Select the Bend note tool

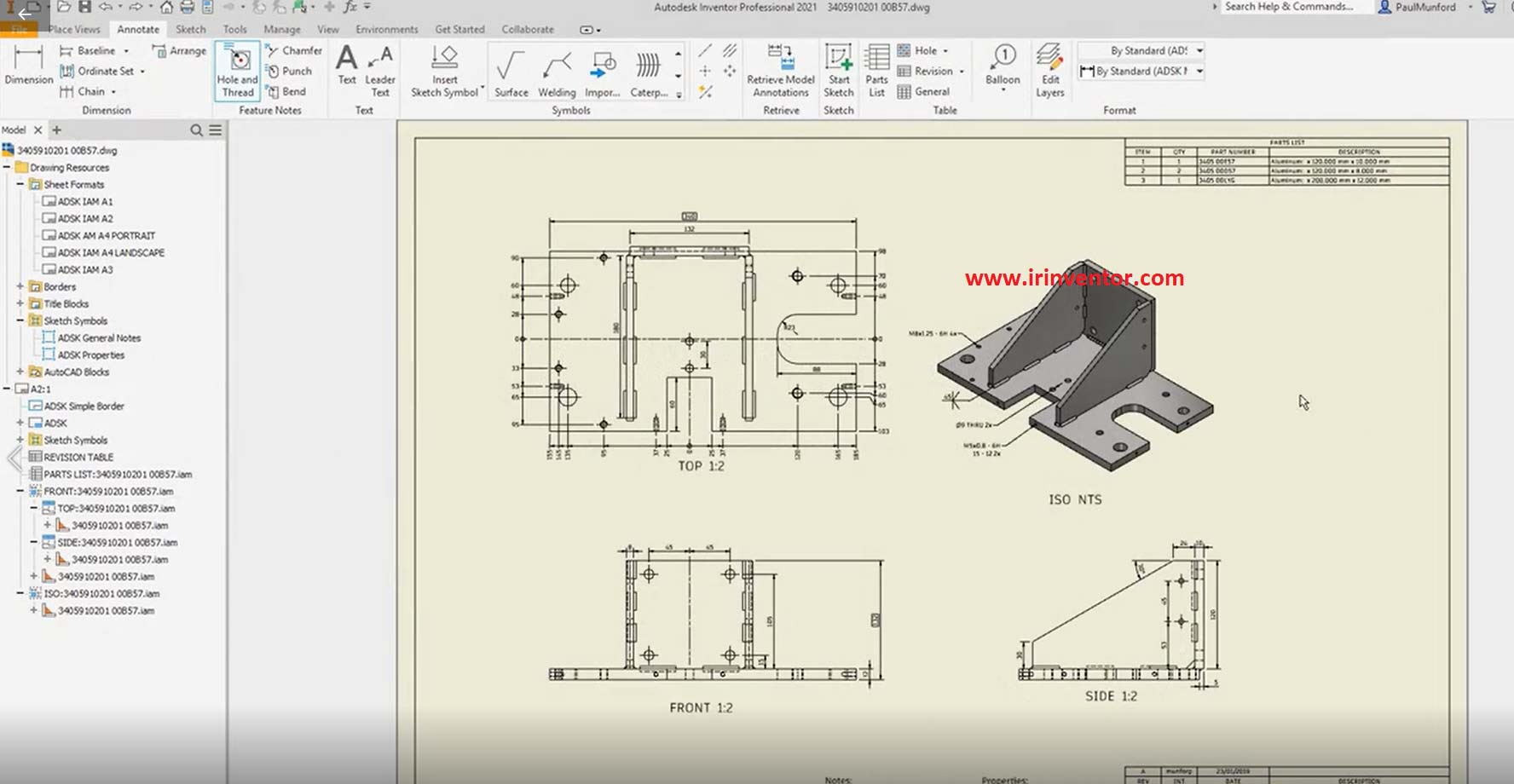286,91
